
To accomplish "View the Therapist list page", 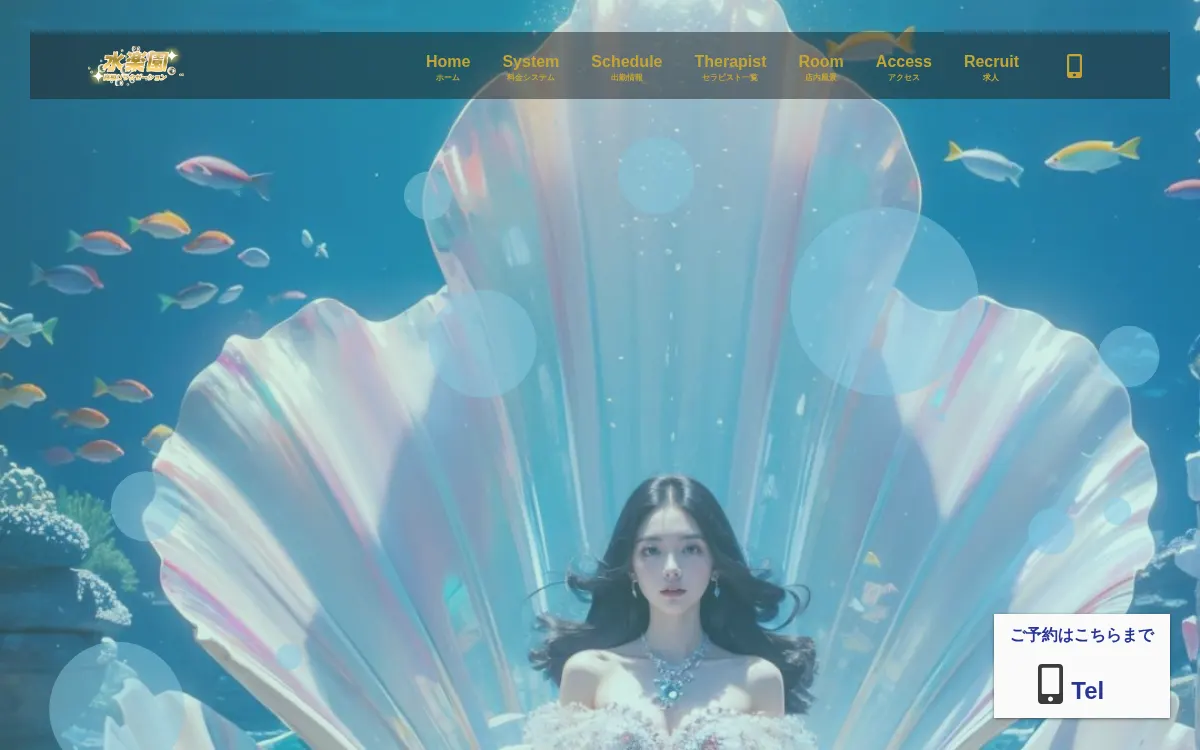I will tap(730, 67).
